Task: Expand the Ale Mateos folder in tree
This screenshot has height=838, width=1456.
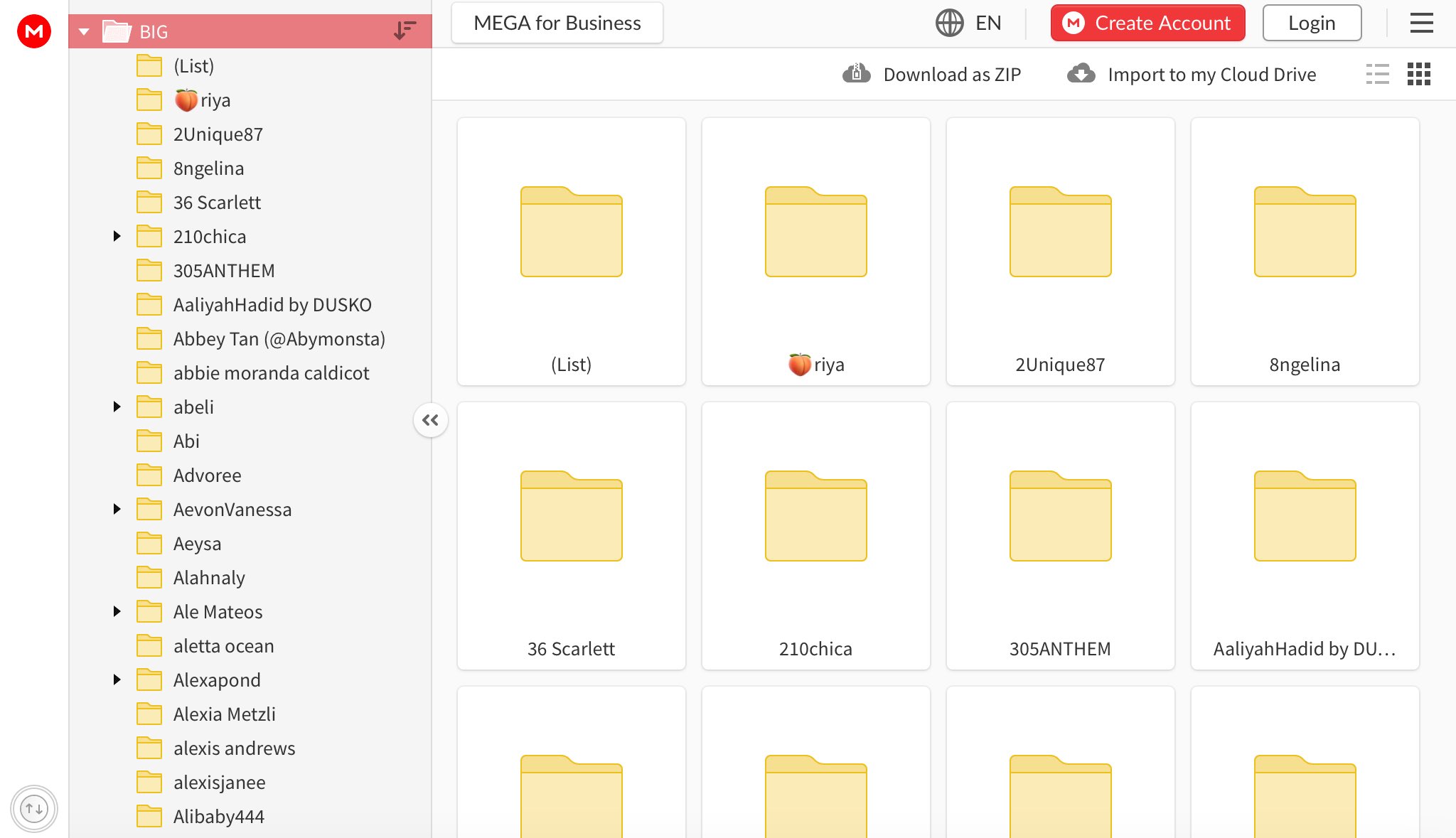Action: [x=117, y=611]
